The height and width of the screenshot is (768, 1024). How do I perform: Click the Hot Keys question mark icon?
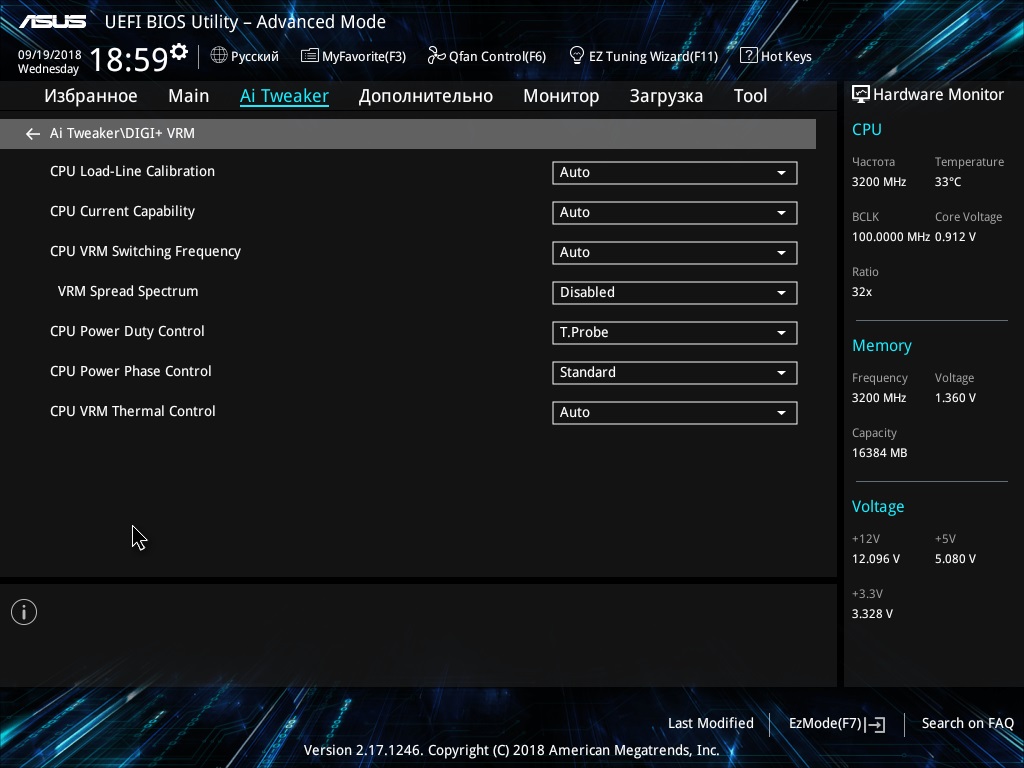(748, 56)
